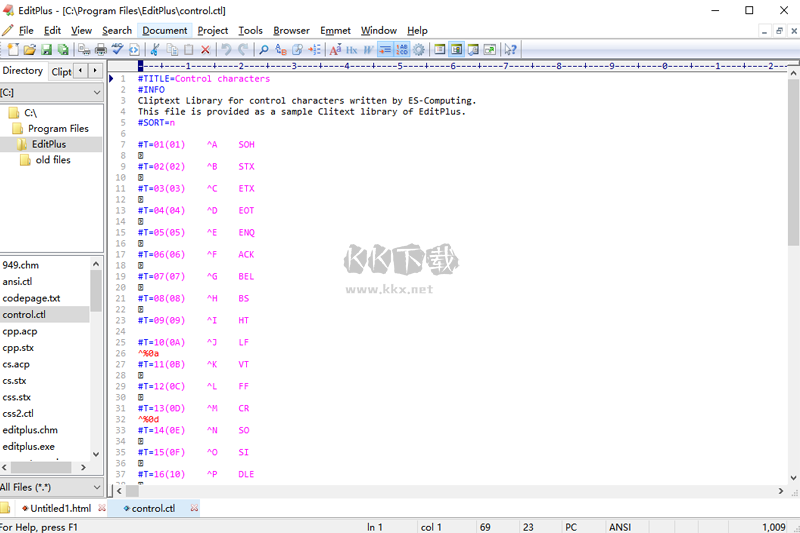The image size is (800, 533).
Task: Click the Save floppy disk icon
Action: point(47,49)
